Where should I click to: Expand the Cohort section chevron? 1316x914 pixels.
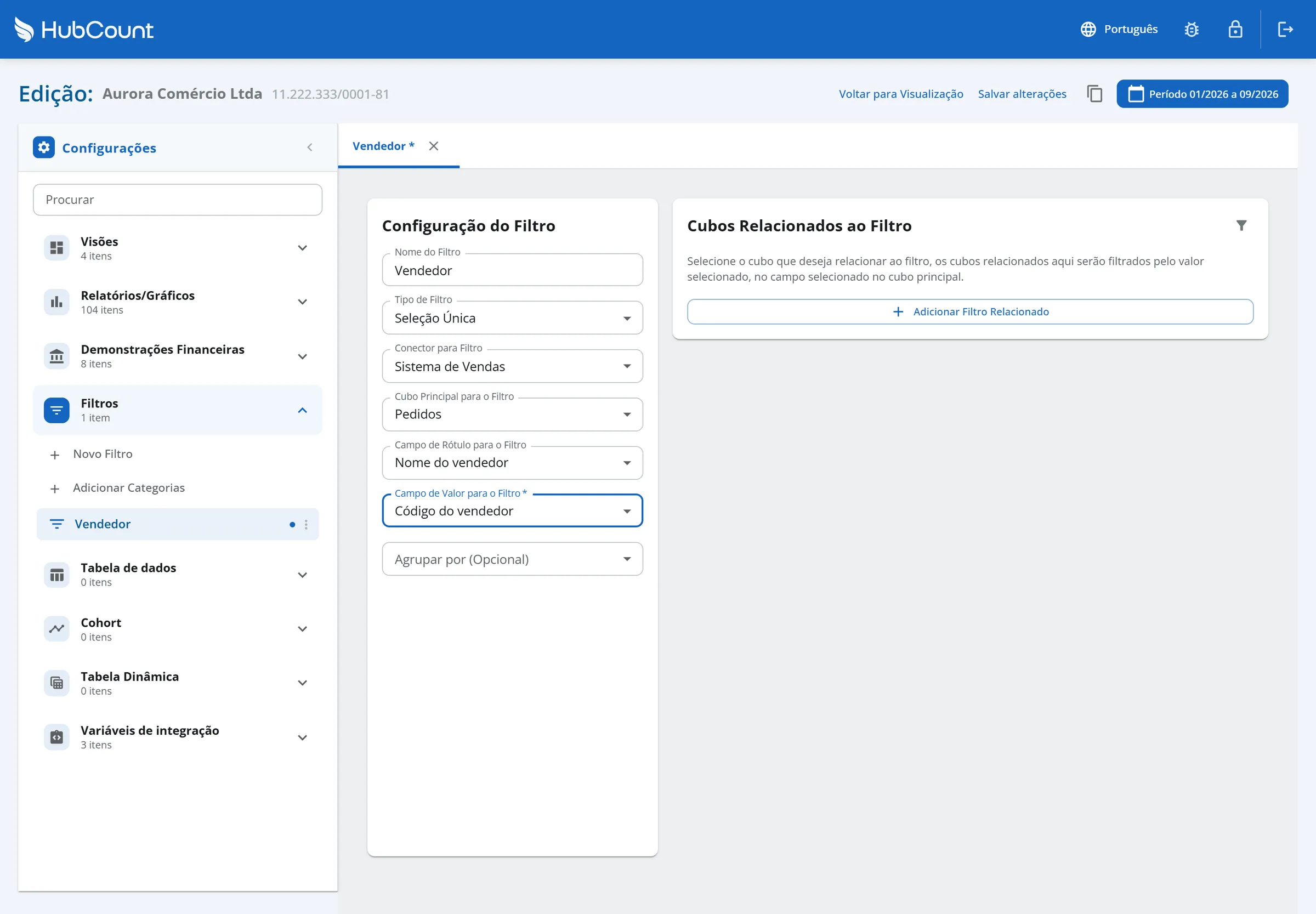(302, 629)
